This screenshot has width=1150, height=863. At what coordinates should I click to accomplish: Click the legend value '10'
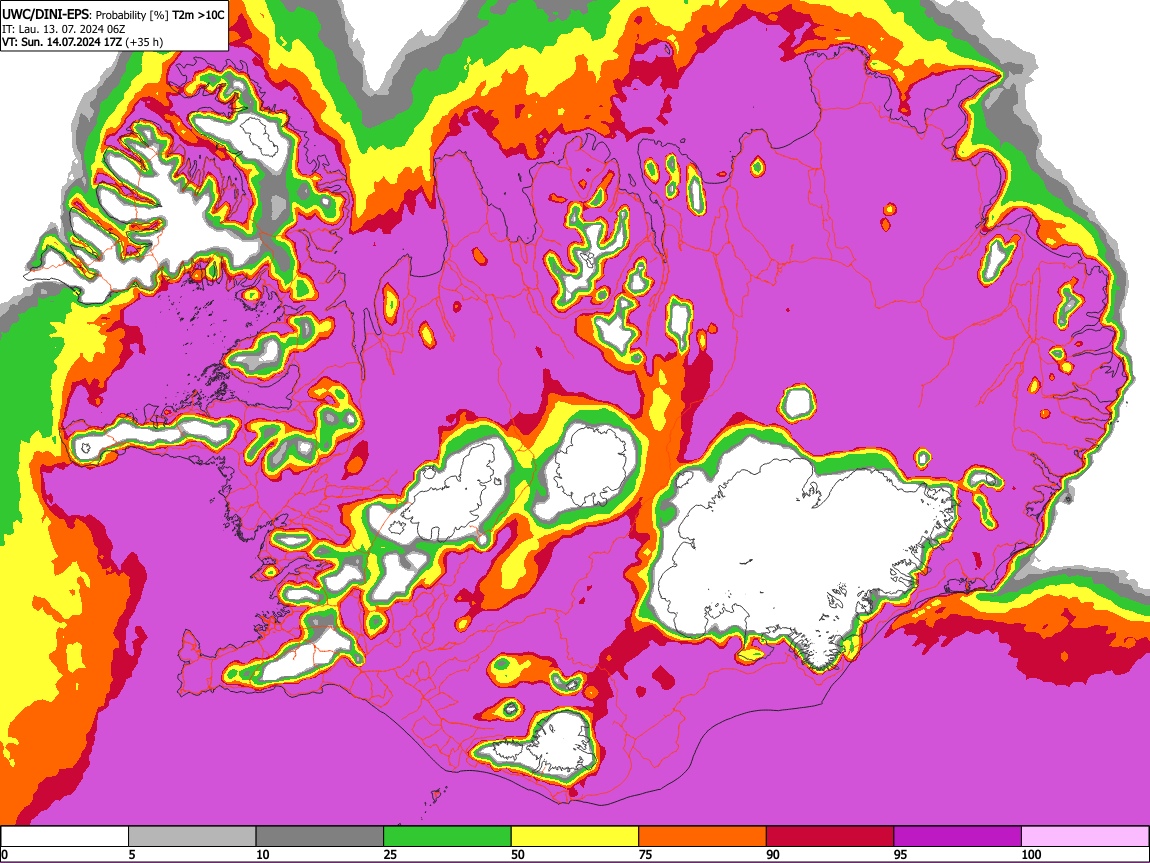263,854
